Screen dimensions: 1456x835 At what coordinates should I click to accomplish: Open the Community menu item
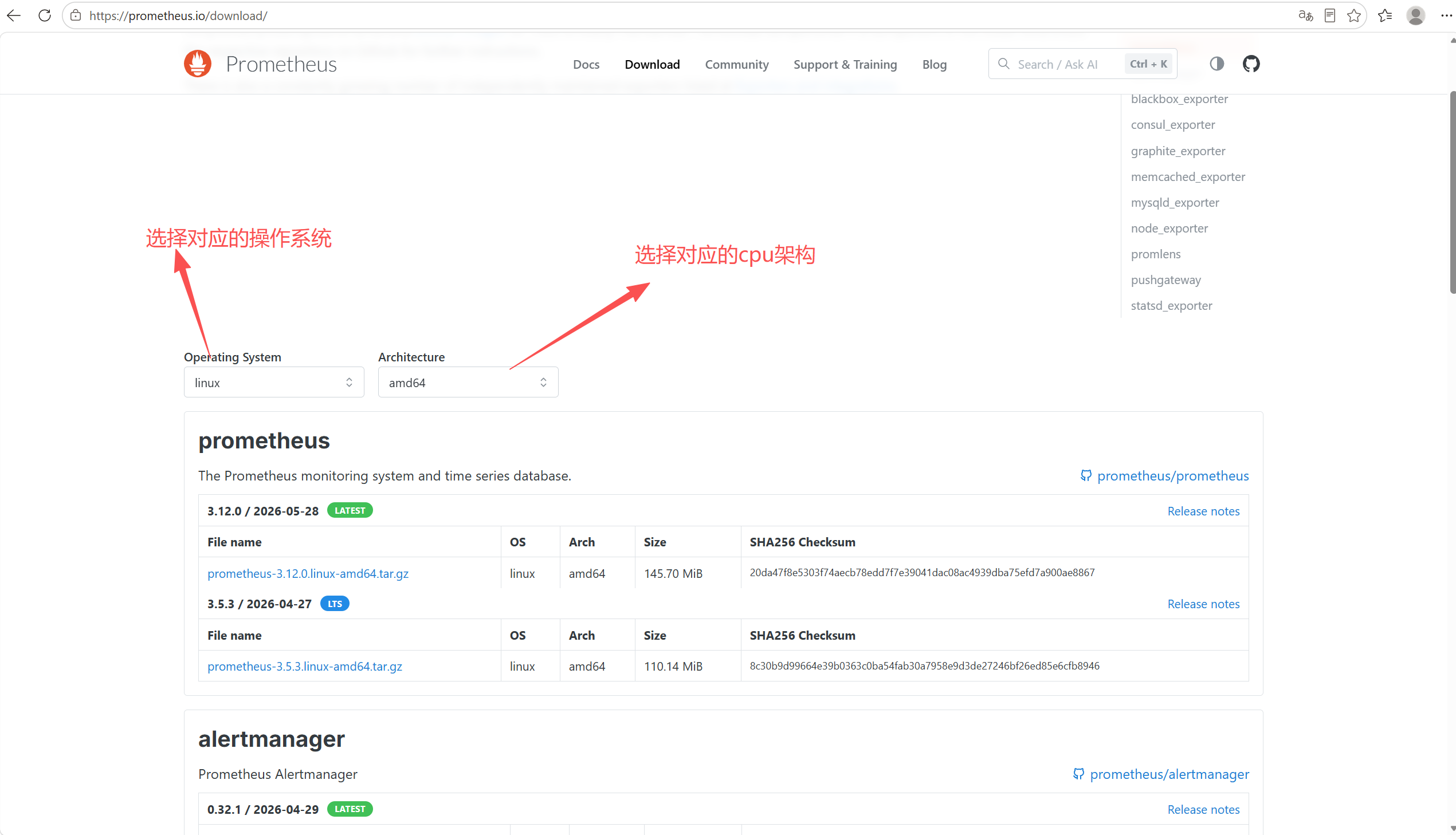tap(737, 65)
